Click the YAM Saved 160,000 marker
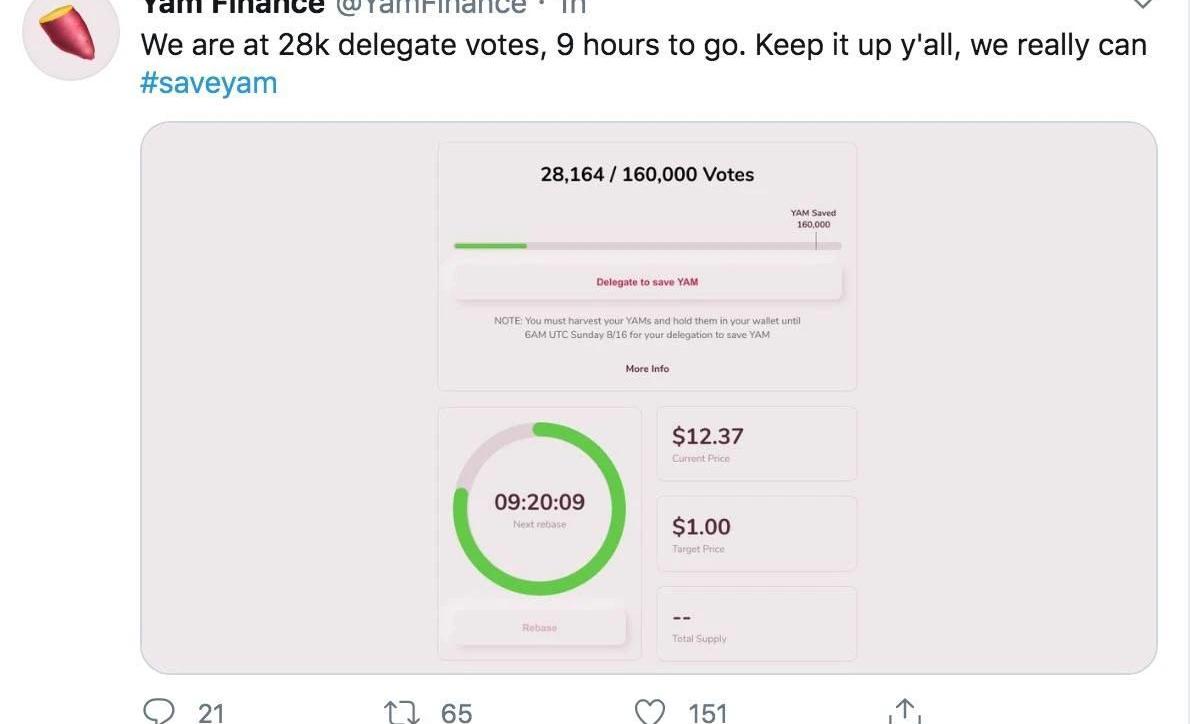 [813, 219]
